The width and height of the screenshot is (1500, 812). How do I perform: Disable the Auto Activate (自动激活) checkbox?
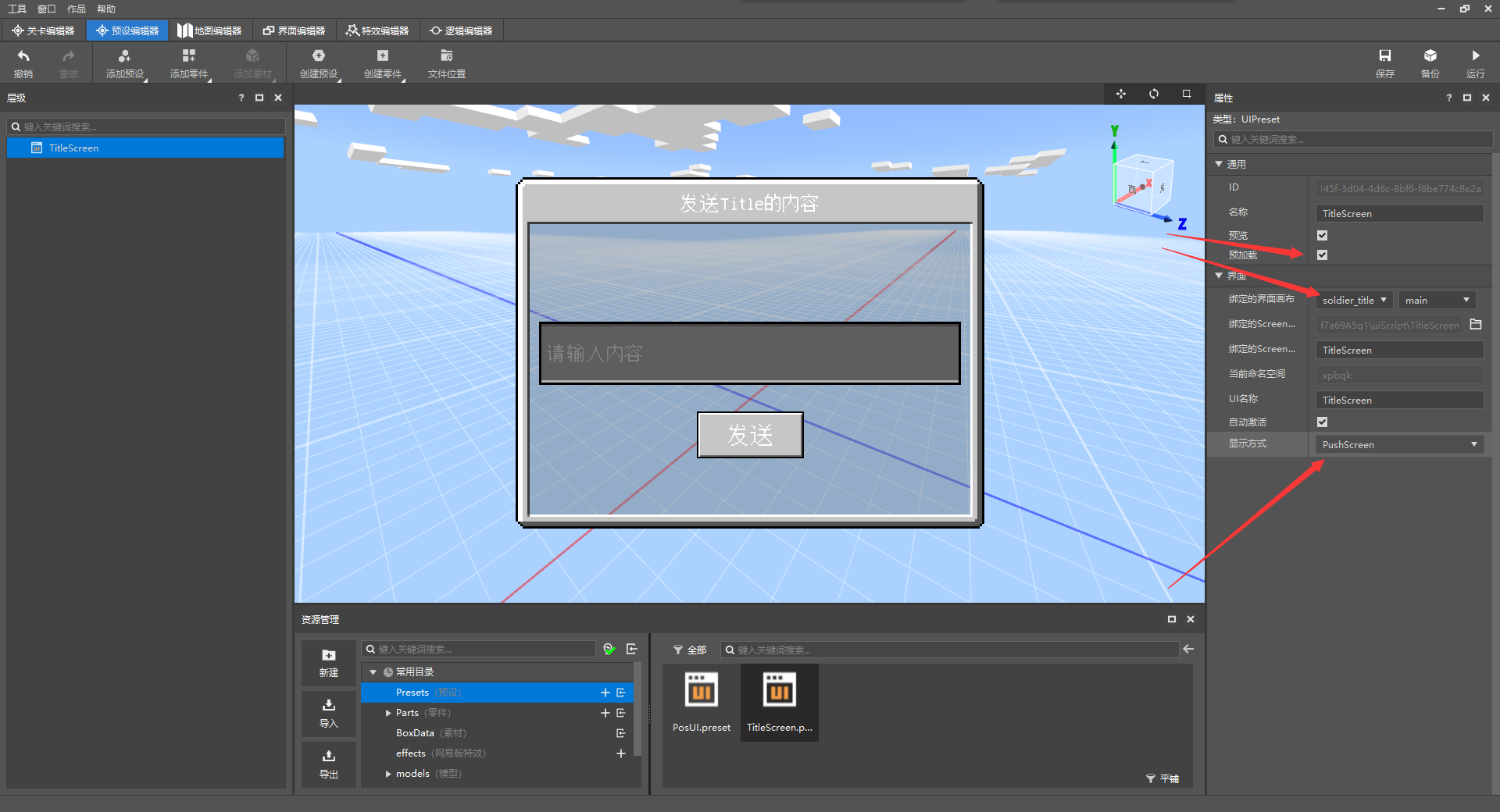1322,422
